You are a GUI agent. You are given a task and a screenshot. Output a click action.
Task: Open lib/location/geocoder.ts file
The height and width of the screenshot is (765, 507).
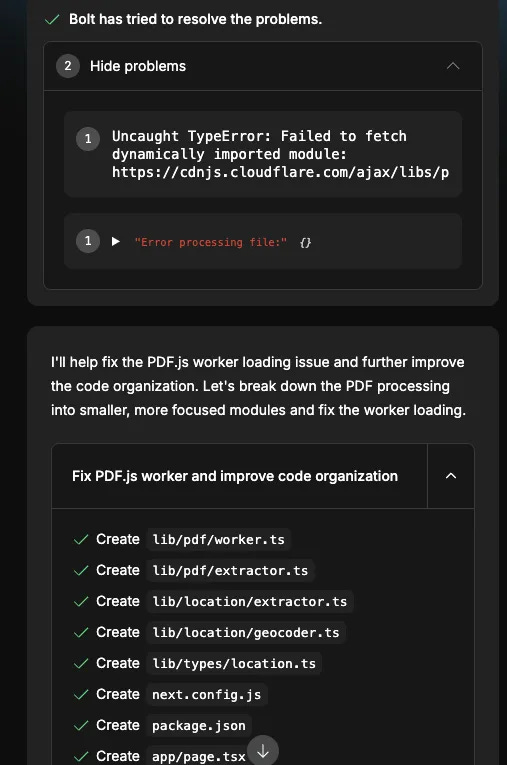pyautogui.click(x=245, y=632)
